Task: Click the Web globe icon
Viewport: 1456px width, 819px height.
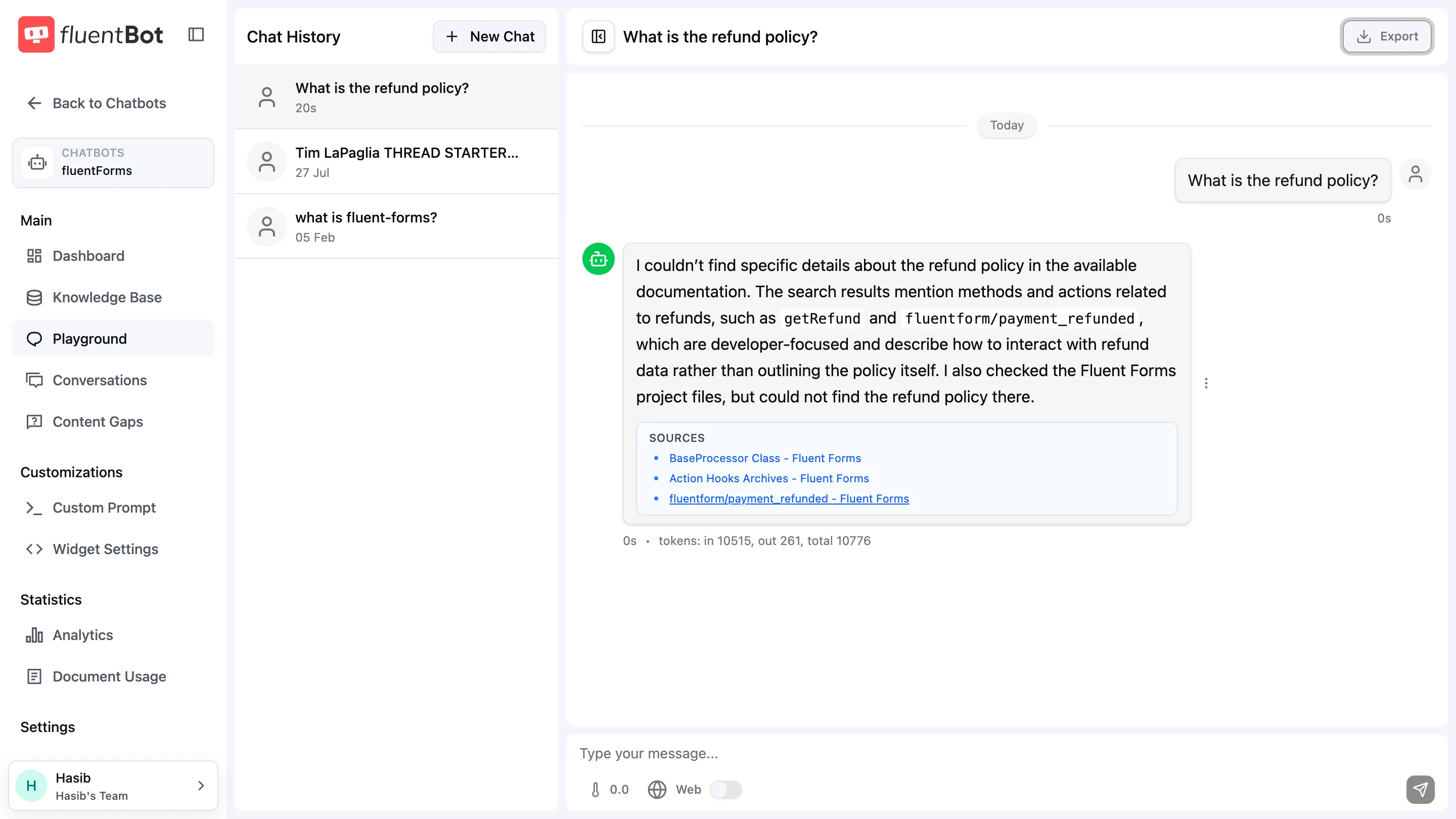Action: point(656,789)
